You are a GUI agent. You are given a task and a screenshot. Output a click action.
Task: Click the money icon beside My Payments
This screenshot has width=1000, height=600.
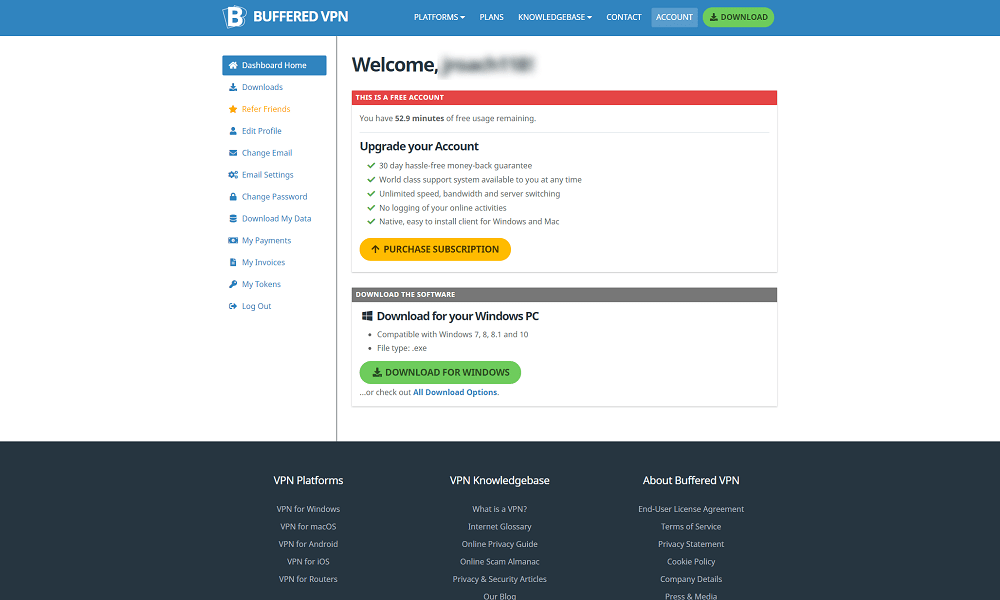233,240
